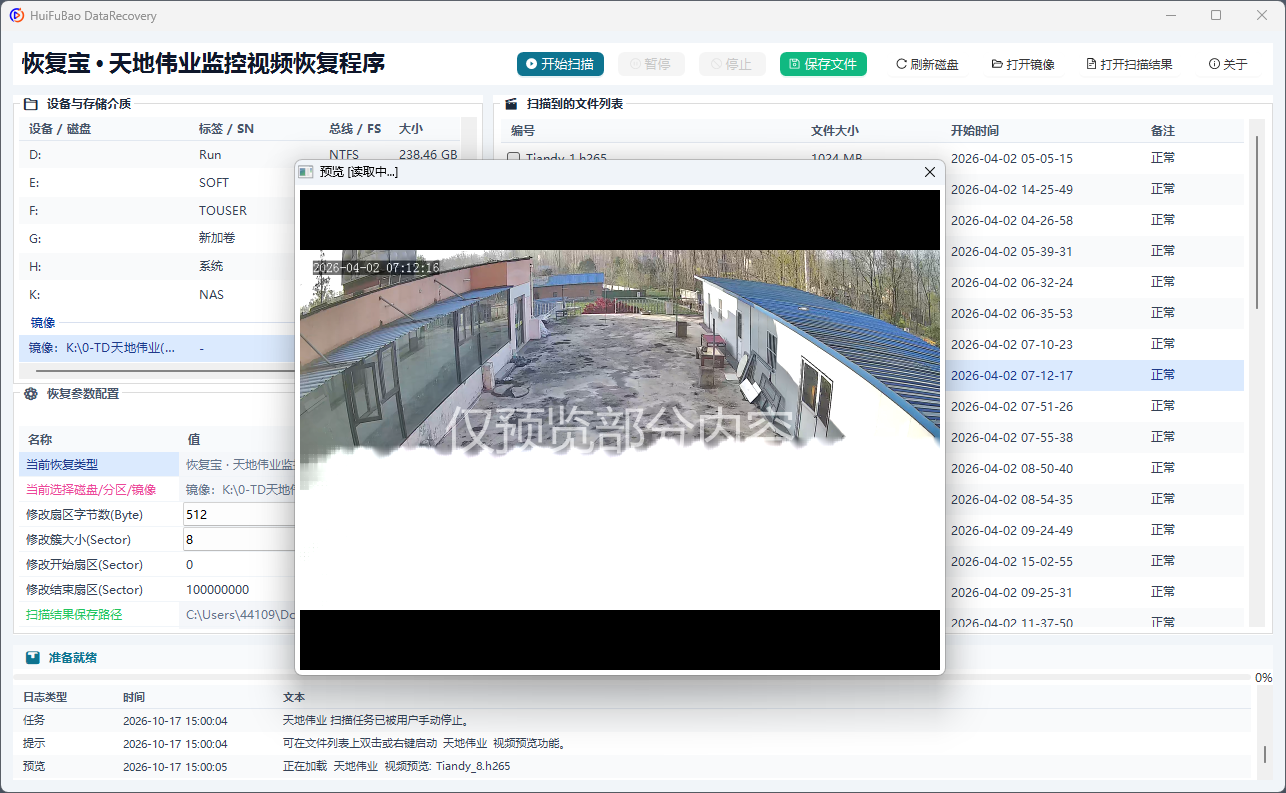Open a disk image with 打开镜像
The height and width of the screenshot is (793, 1286).
click(x=1023, y=64)
